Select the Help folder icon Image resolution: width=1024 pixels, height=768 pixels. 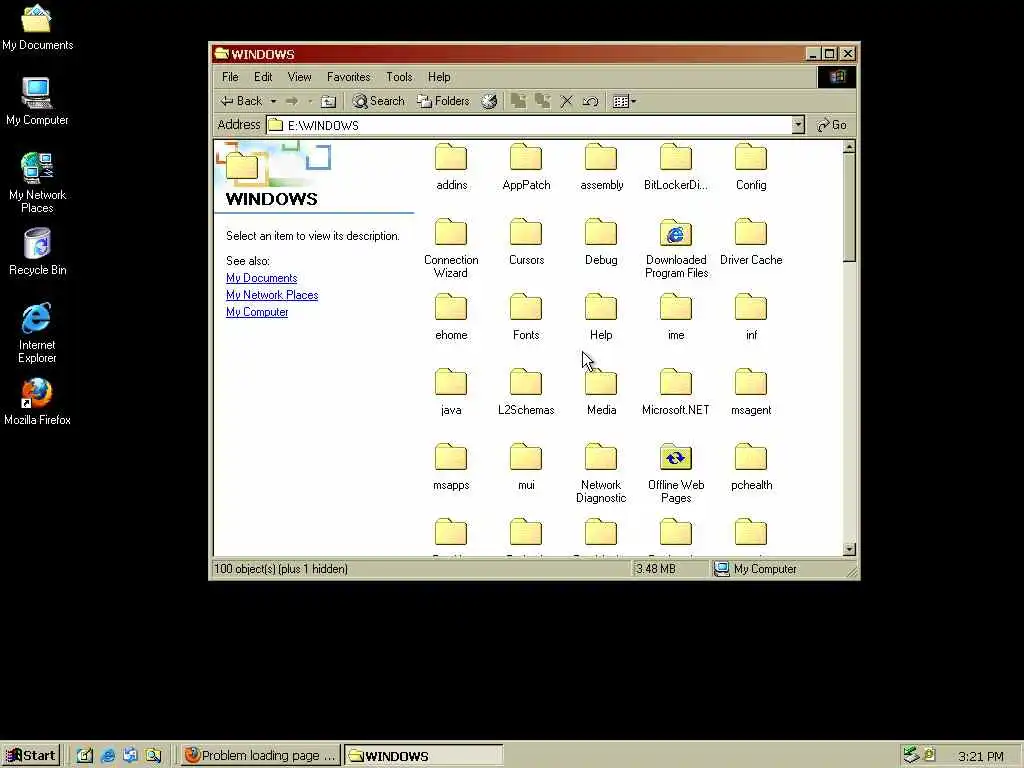pyautogui.click(x=601, y=307)
